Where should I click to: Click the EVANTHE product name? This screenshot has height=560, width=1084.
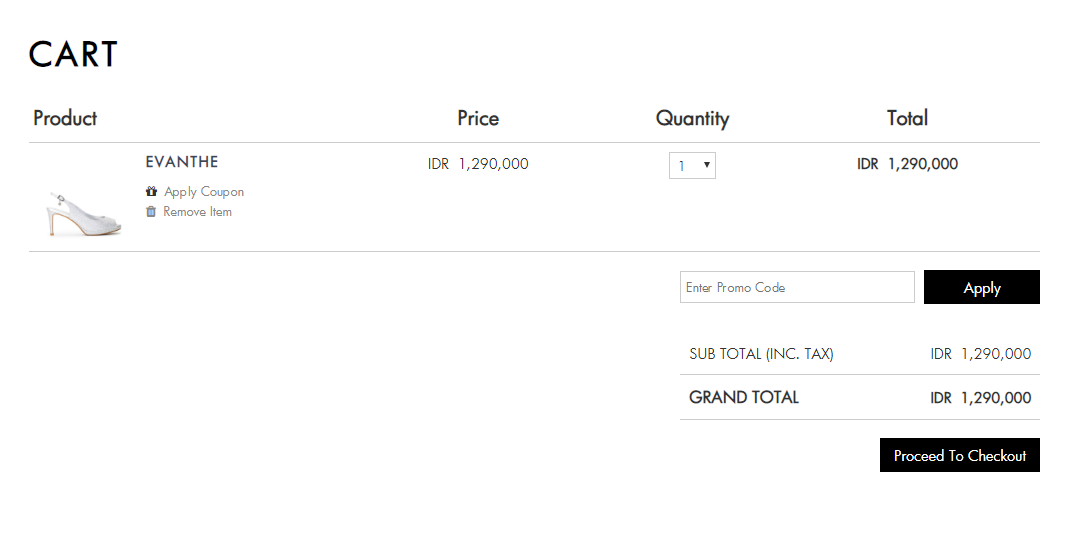coord(182,162)
